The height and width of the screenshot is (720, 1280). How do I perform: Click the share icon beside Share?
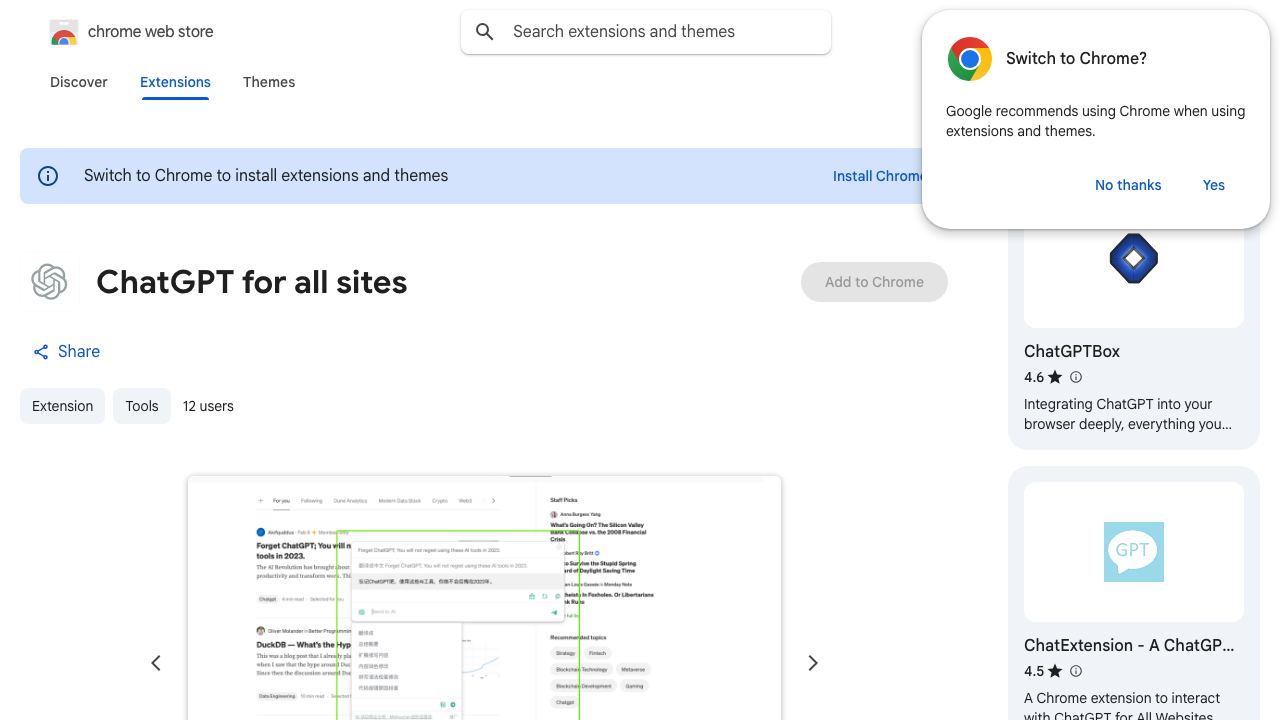tap(41, 352)
